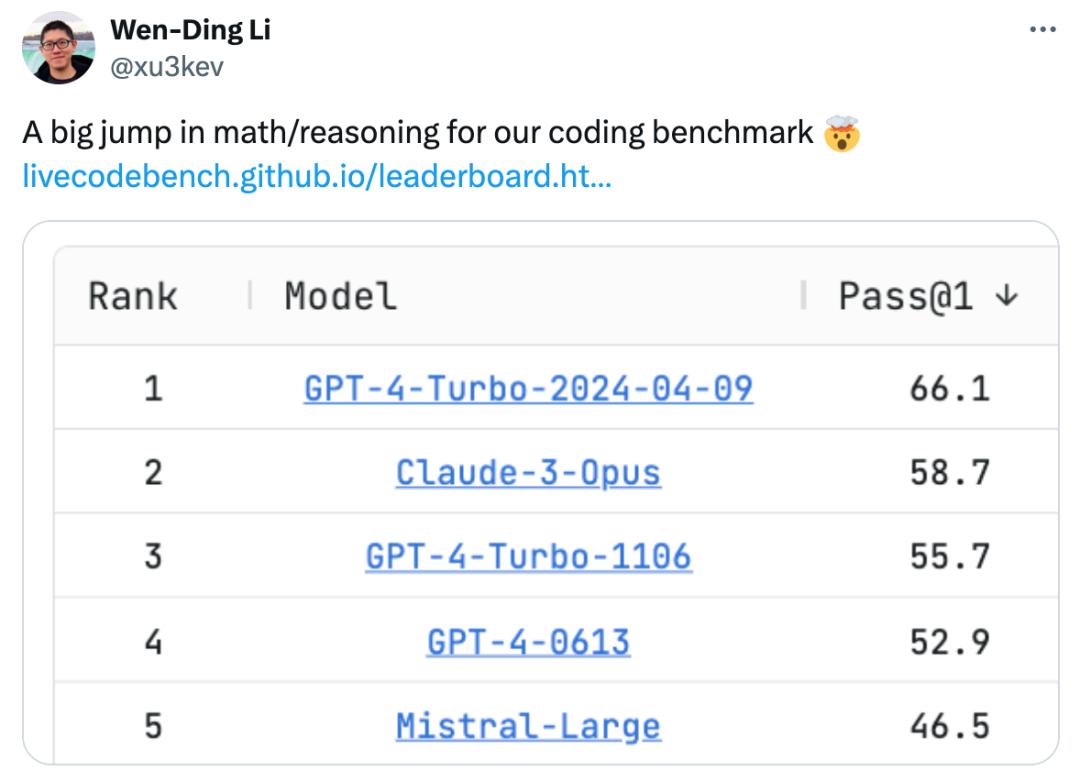This screenshot has width=1080, height=770.
Task: Select the rank 5 cell
Action: tap(152, 726)
